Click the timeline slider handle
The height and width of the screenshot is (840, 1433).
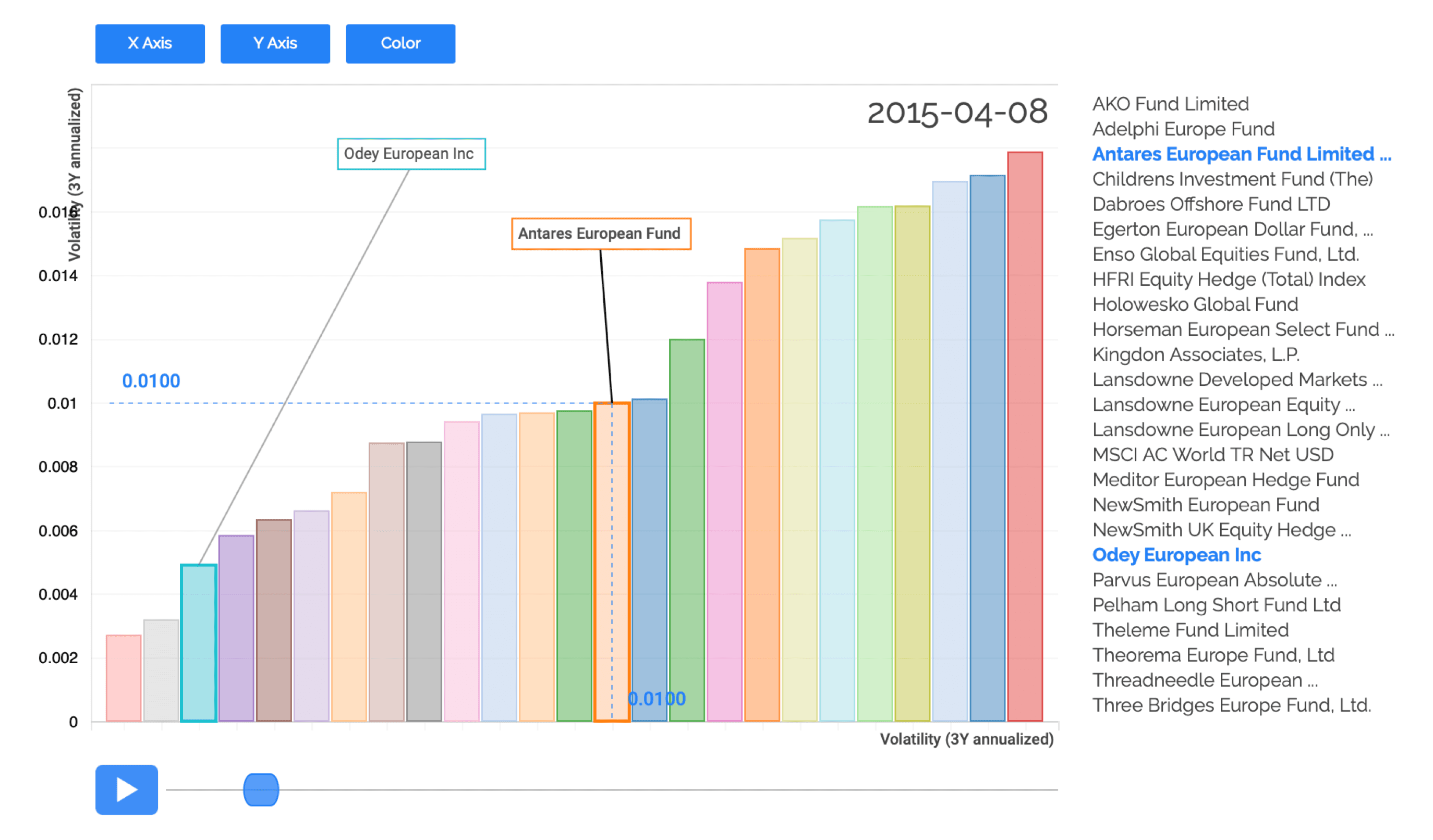click(x=261, y=789)
